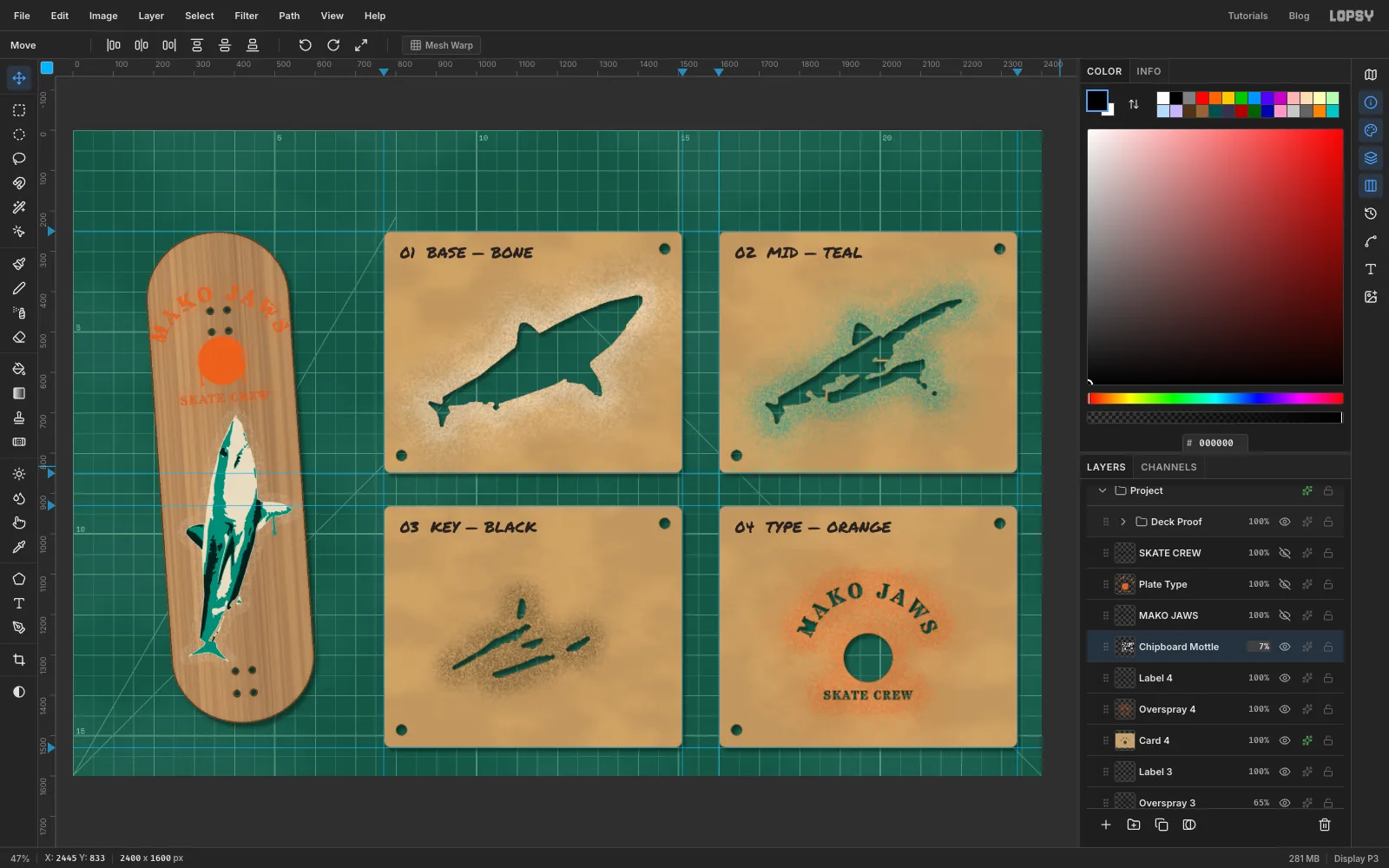Open the Filter menu
Viewport: 1389px width, 868px height.
247,16
